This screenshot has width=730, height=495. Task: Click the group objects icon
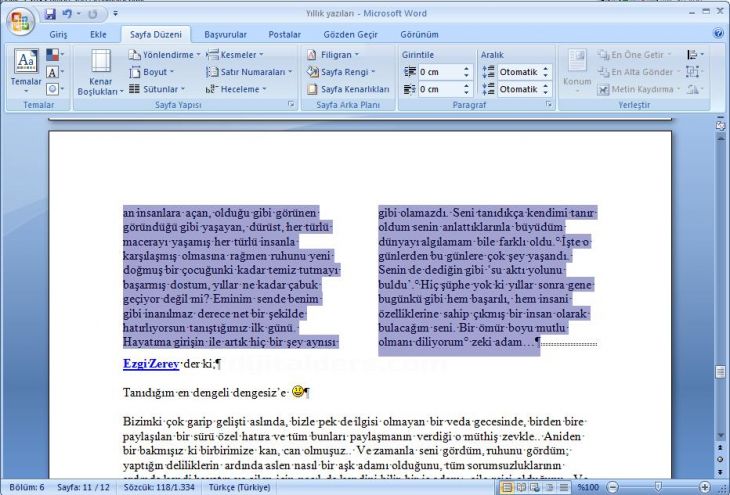[693, 72]
